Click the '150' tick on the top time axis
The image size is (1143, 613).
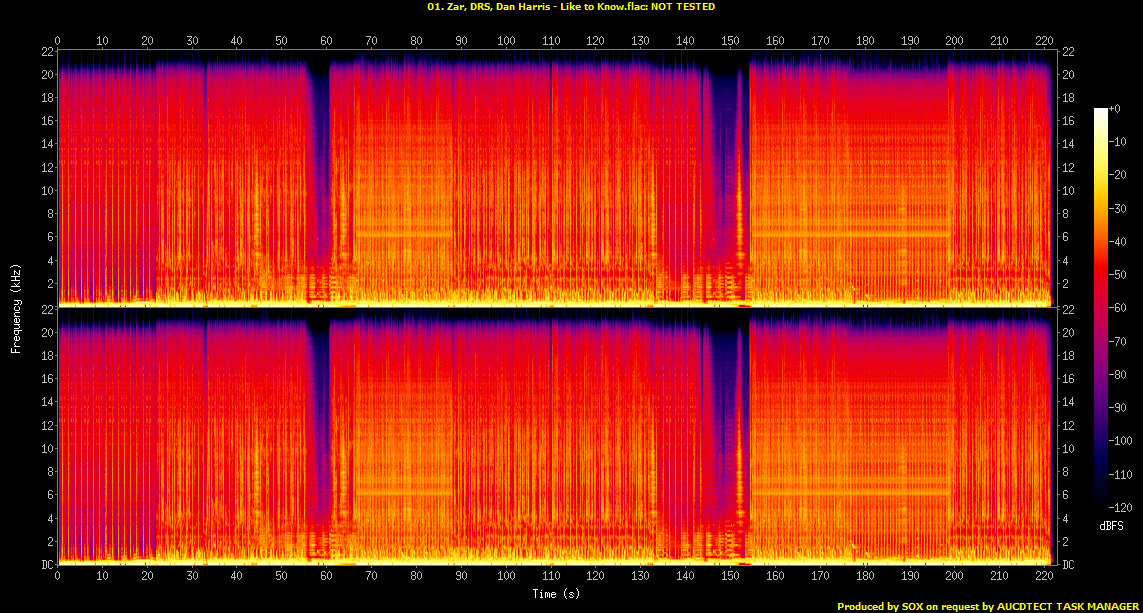pos(730,41)
